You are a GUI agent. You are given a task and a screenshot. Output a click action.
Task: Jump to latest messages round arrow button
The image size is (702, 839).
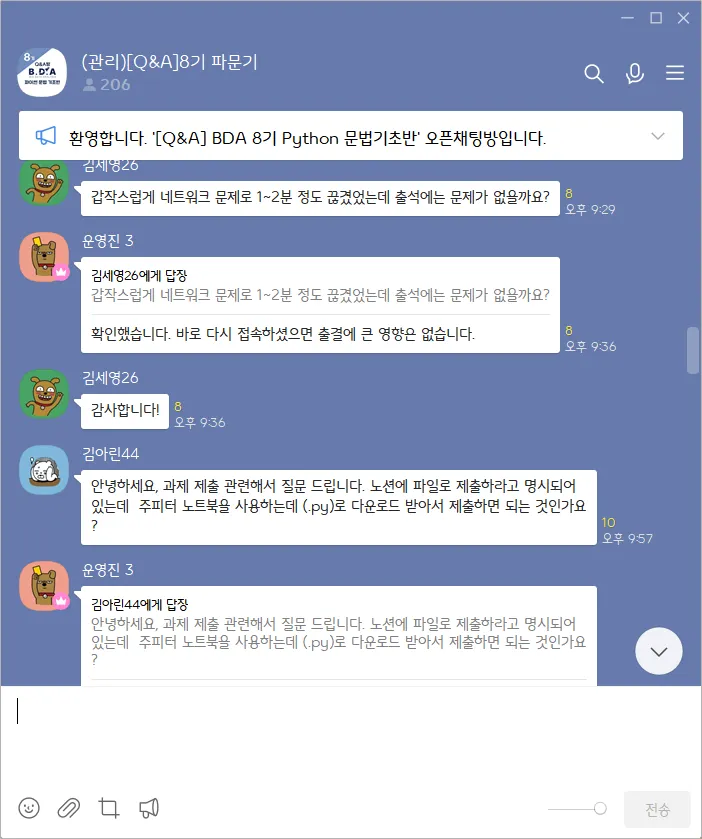659,651
